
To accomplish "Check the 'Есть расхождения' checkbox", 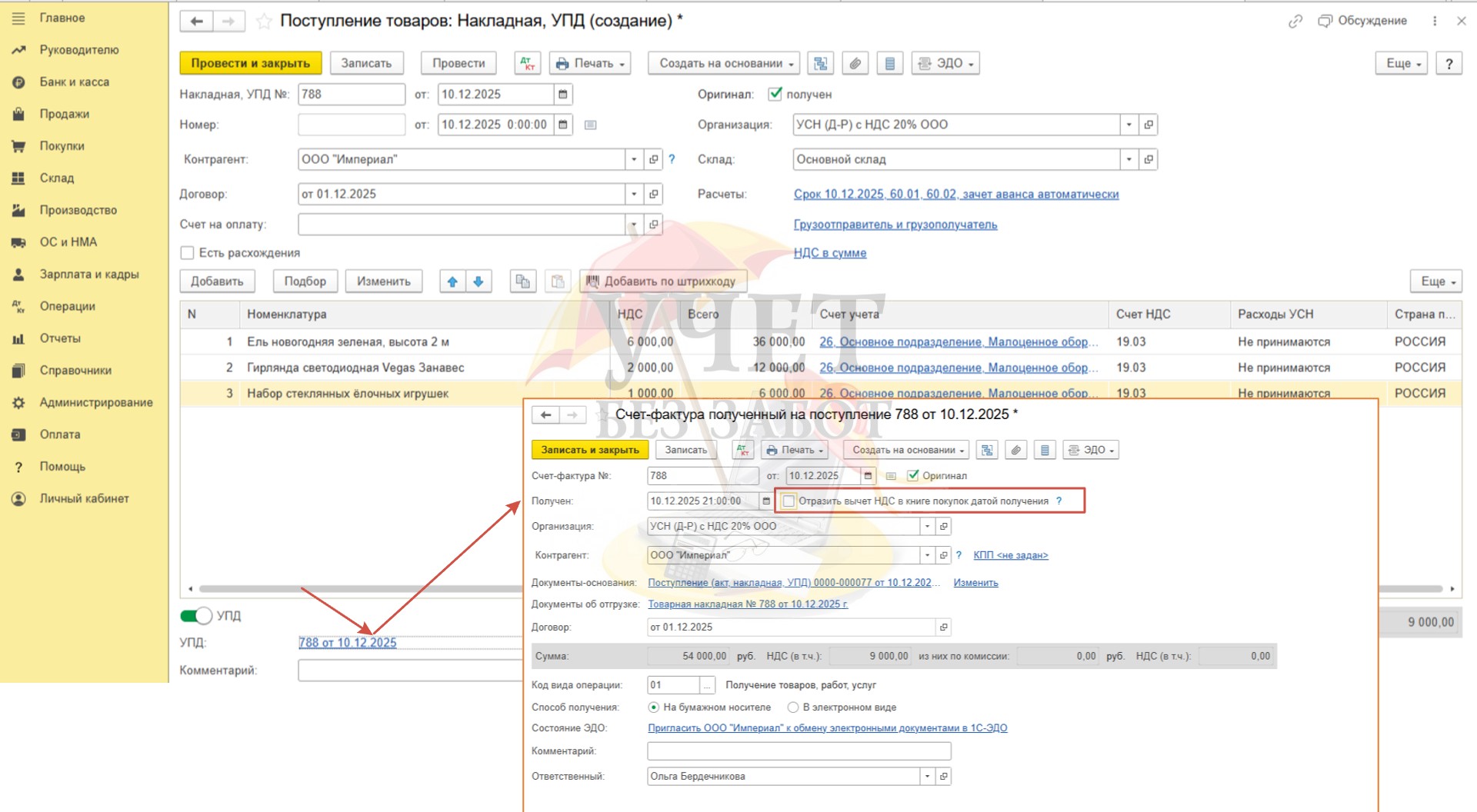I will (x=187, y=253).
